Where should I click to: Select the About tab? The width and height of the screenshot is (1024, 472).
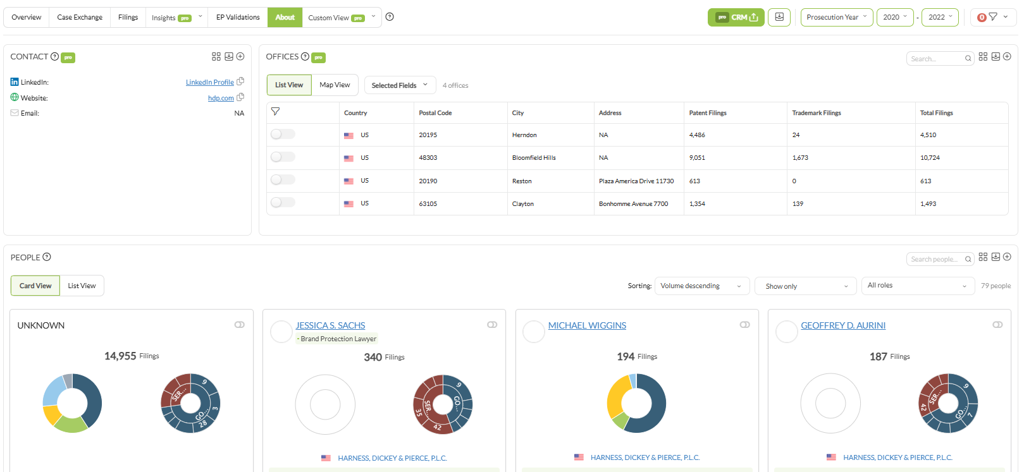pyautogui.click(x=285, y=17)
